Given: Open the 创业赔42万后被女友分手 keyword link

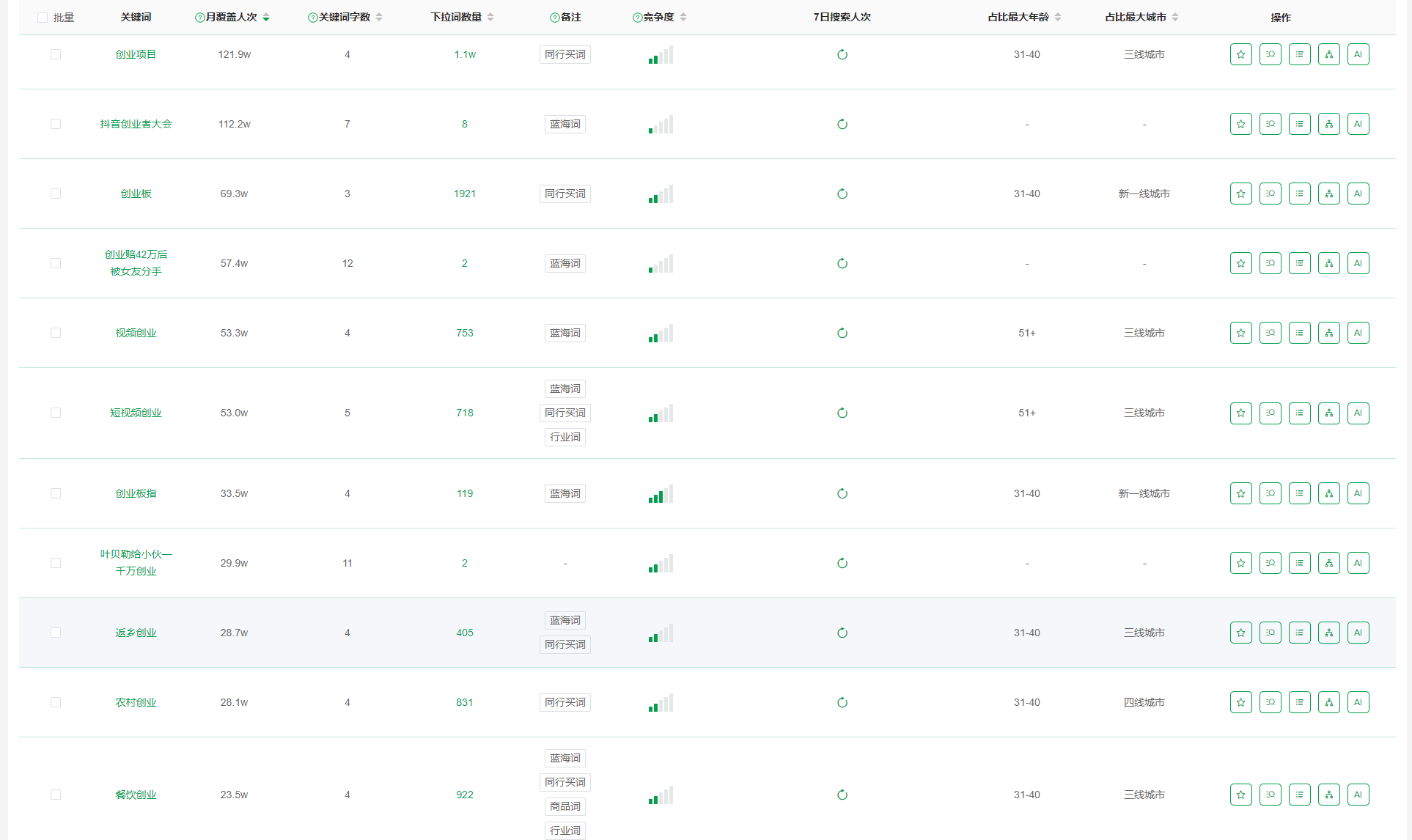Looking at the screenshot, I should pos(136,263).
